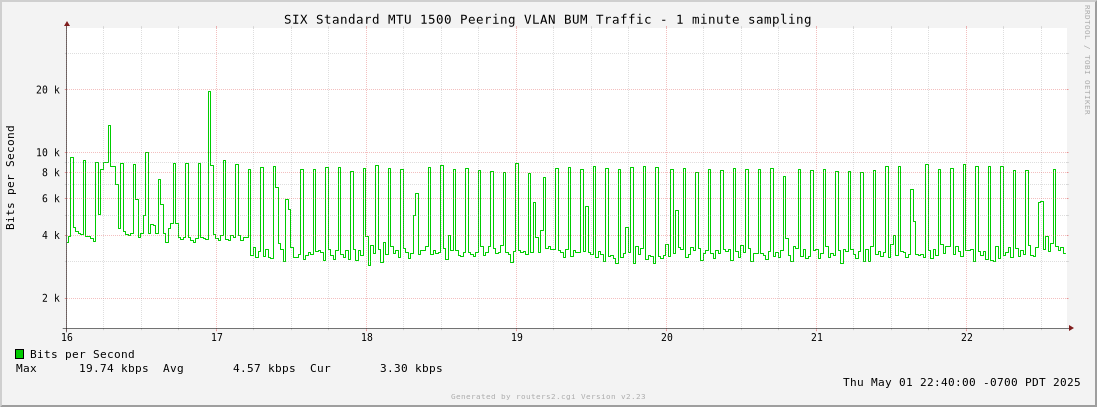
Task: Click the hour 18 x-axis label
Action: pyautogui.click(x=366, y=338)
